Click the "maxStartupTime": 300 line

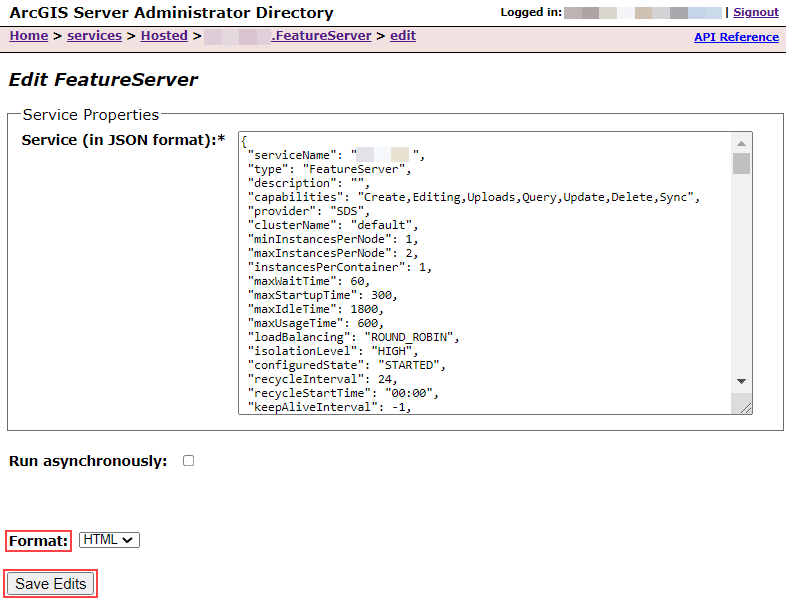pos(322,295)
